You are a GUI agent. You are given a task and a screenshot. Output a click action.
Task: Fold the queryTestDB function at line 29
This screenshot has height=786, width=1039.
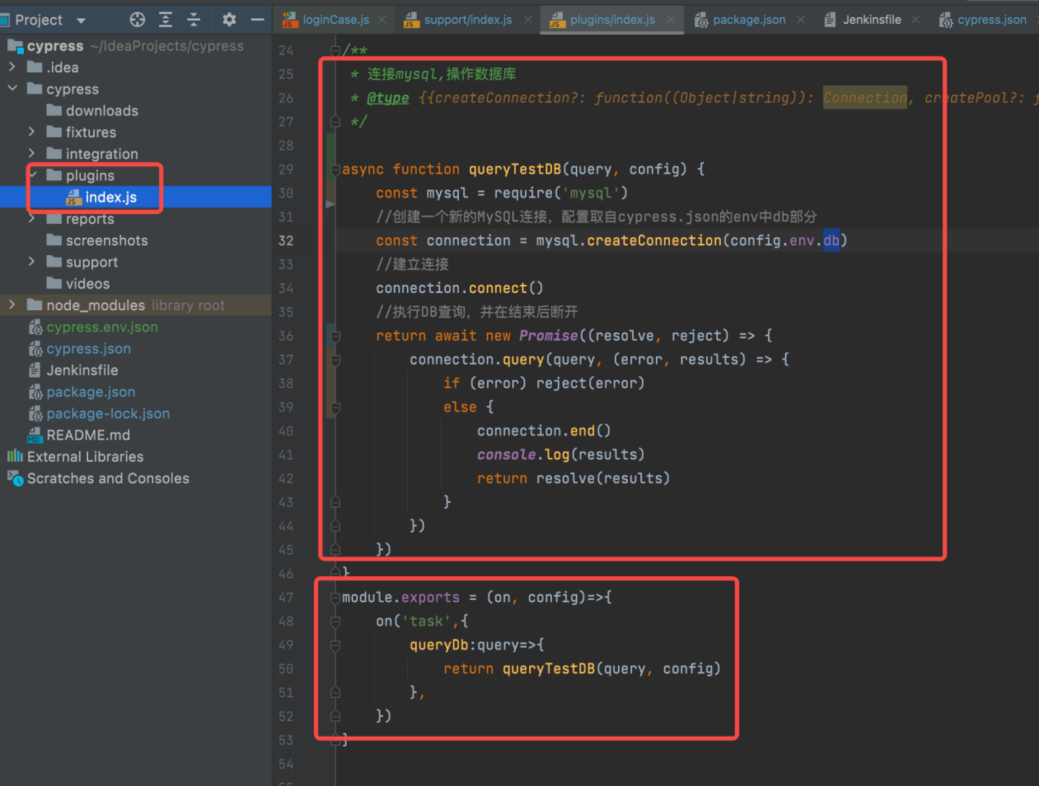(334, 169)
